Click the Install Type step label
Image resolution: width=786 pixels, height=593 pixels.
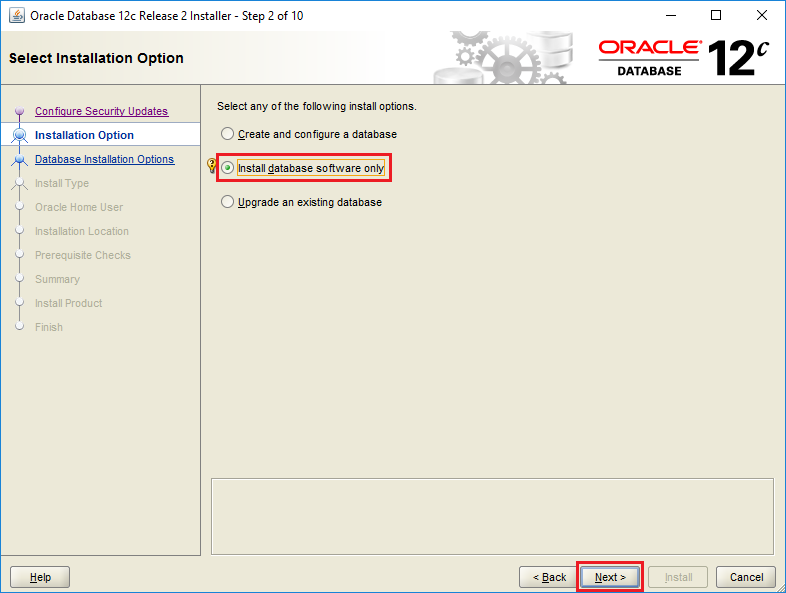[x=62, y=183]
